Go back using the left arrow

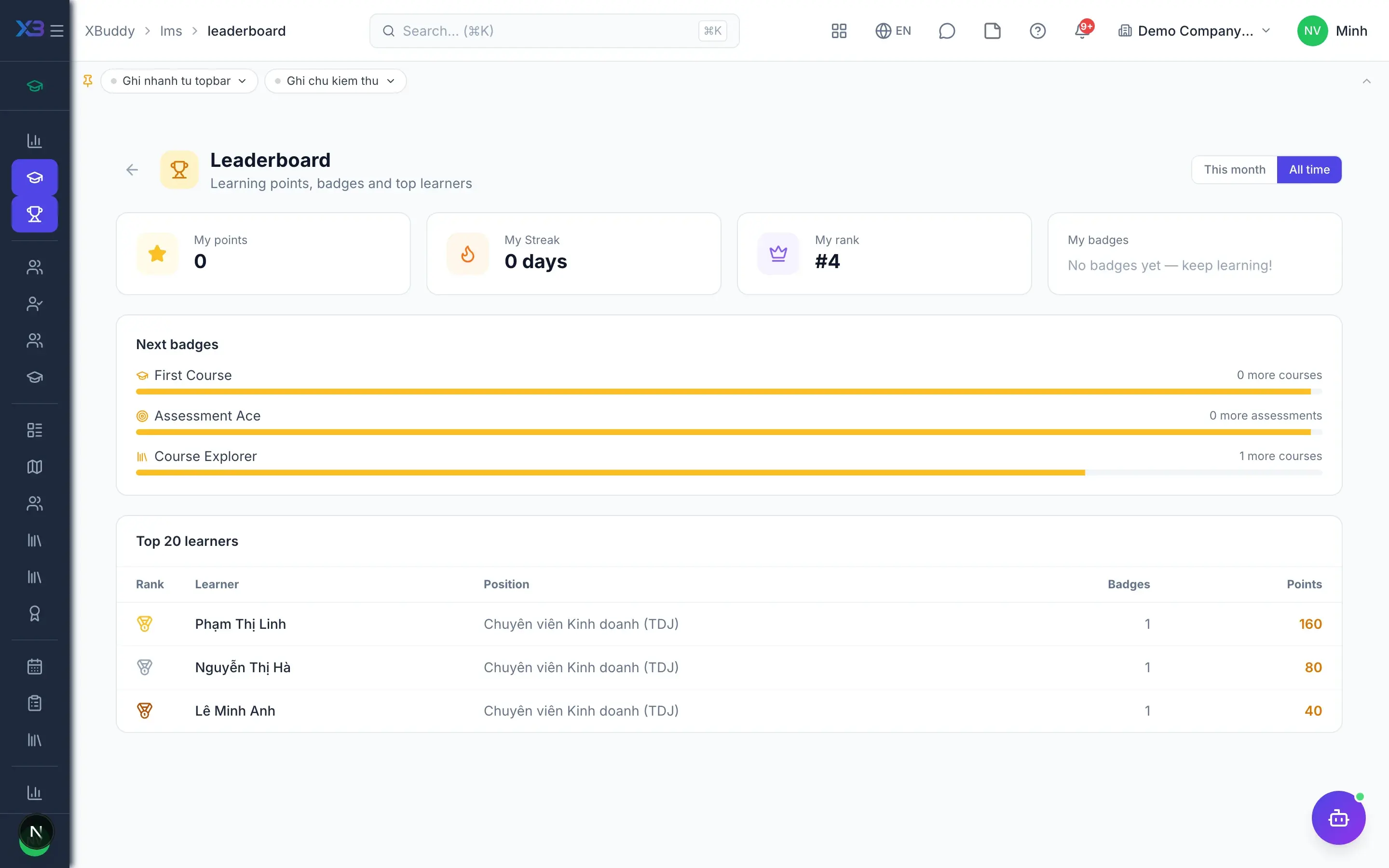(x=132, y=170)
